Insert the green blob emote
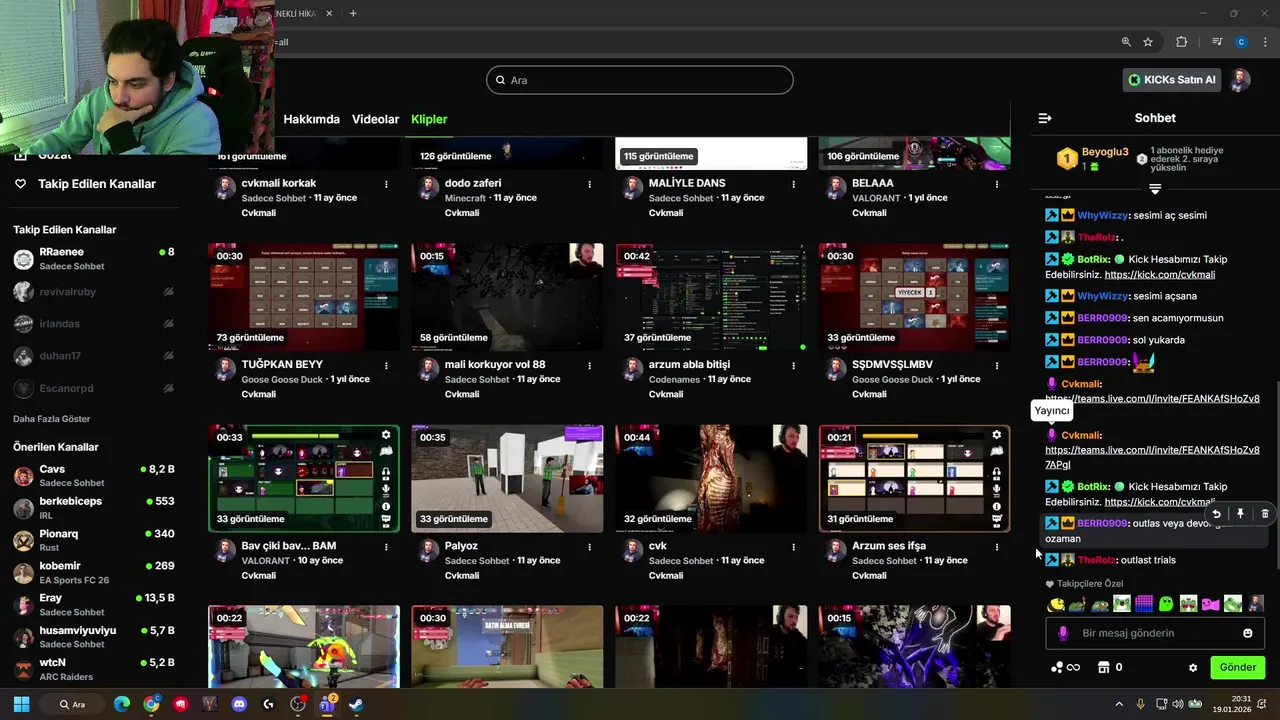 (1166, 604)
